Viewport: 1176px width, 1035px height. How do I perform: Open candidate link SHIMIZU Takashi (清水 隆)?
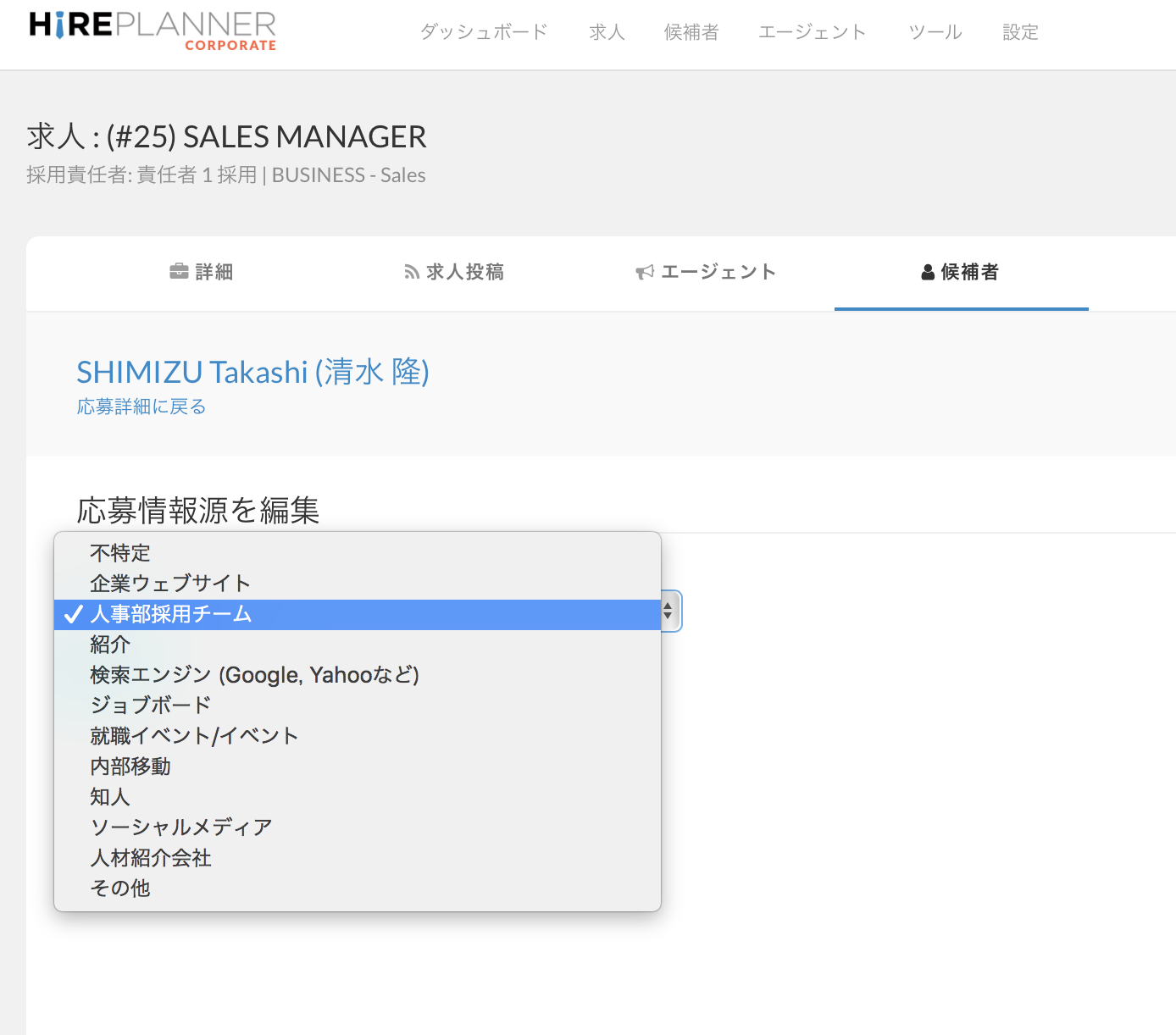[x=252, y=372]
